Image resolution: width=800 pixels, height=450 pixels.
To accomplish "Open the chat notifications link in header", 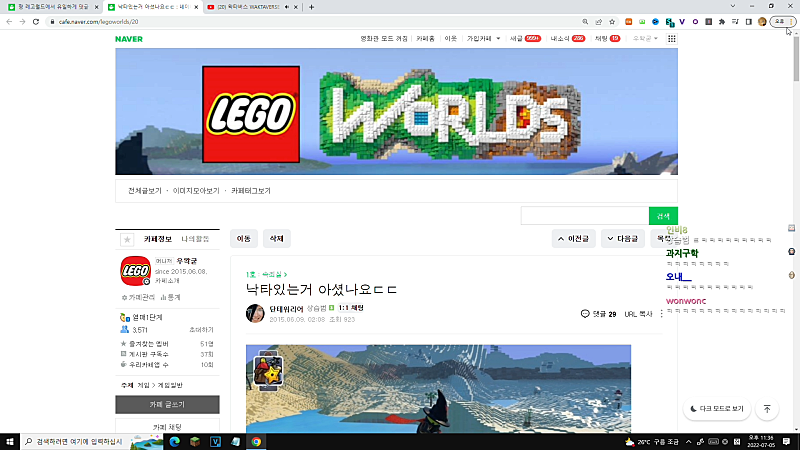I will coord(607,39).
